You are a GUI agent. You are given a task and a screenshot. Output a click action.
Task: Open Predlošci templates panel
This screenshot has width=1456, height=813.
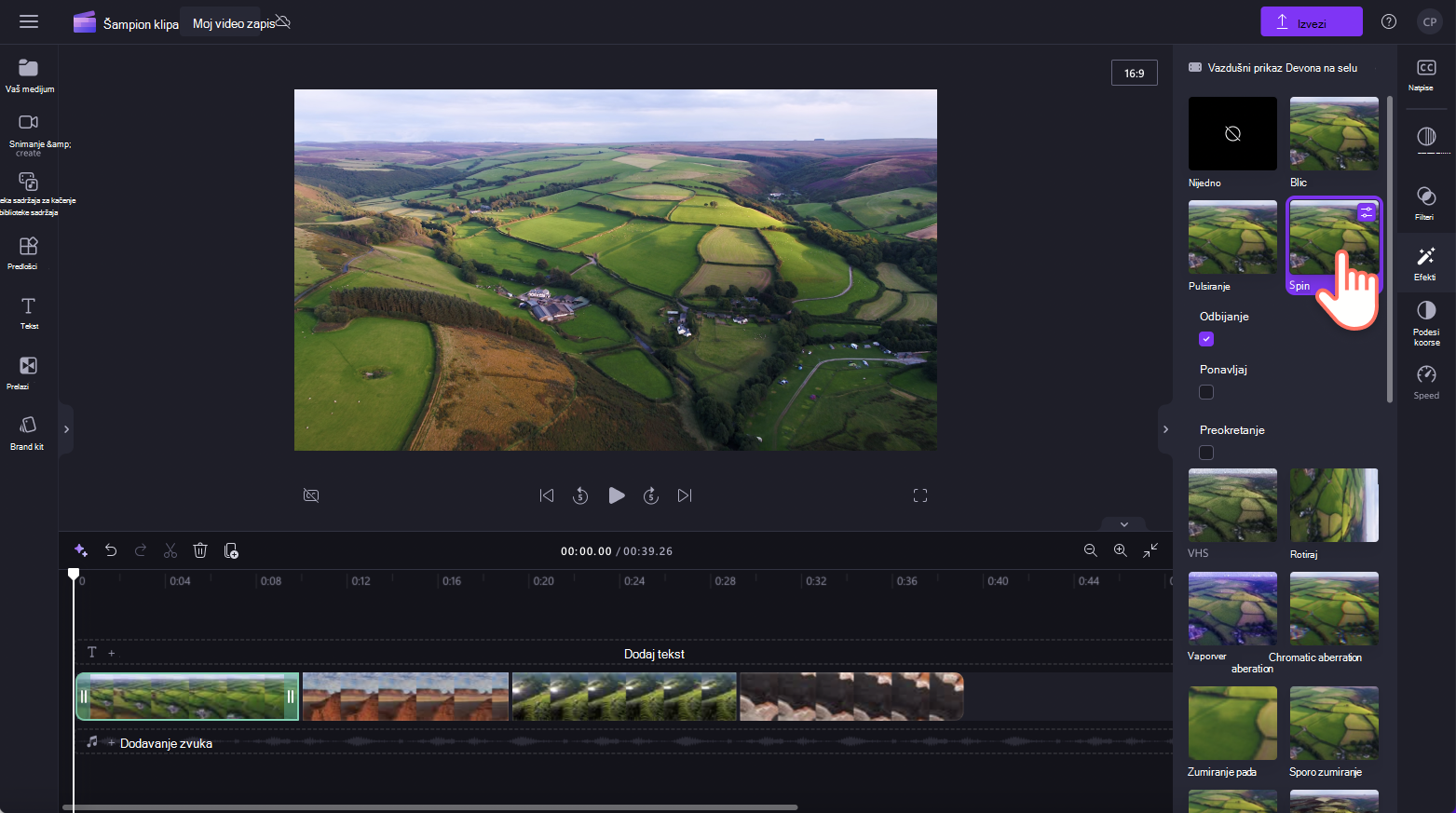29,252
